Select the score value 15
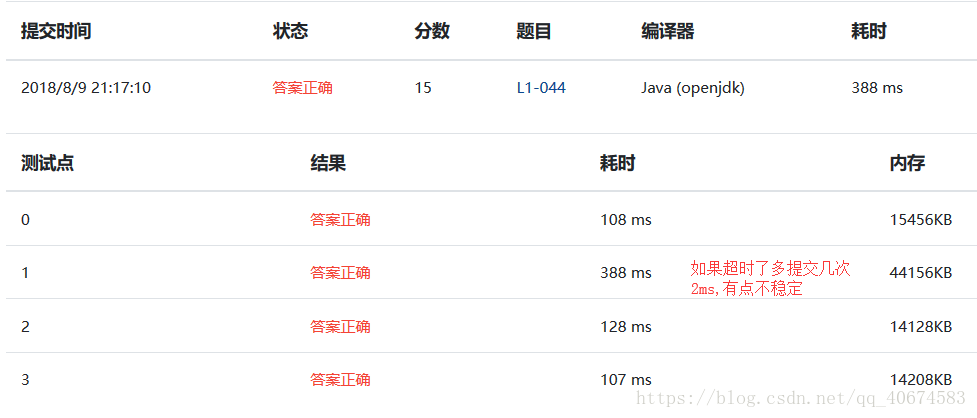The height and width of the screenshot is (418, 977). coord(422,88)
